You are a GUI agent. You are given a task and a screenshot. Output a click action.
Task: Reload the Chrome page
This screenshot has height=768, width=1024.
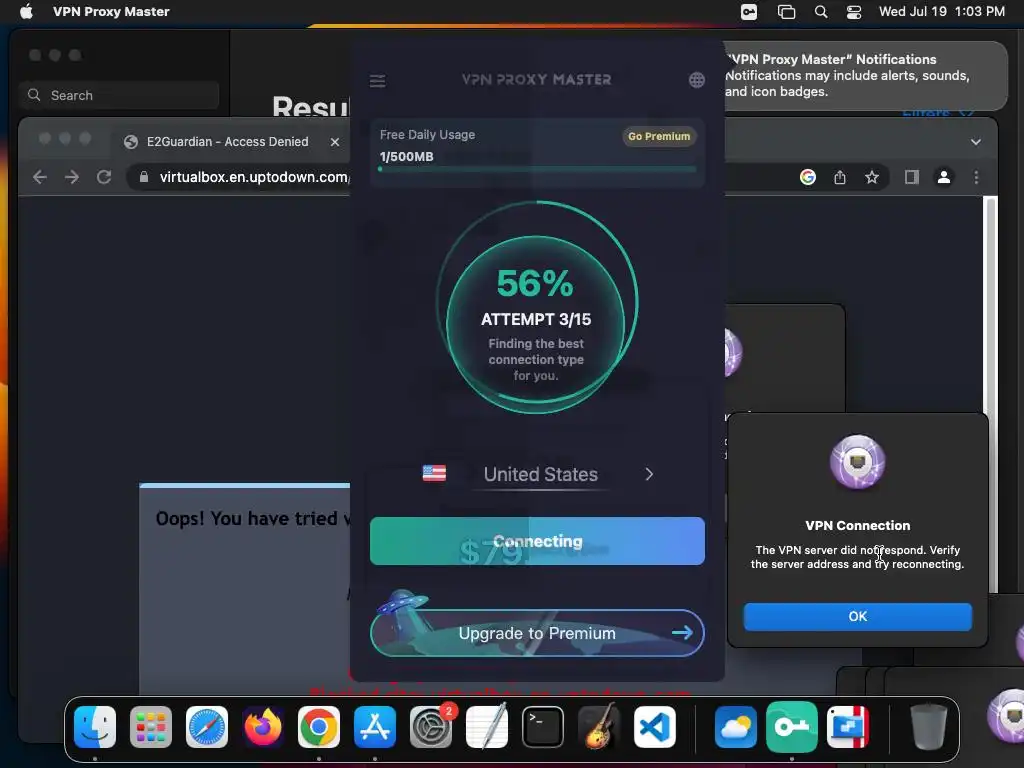(x=104, y=177)
